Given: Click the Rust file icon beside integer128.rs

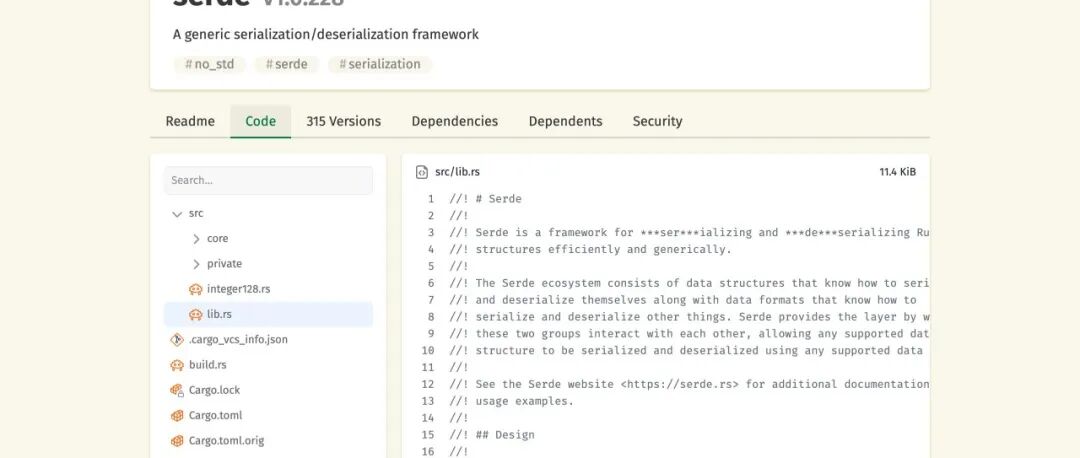Looking at the screenshot, I should click(x=196, y=289).
